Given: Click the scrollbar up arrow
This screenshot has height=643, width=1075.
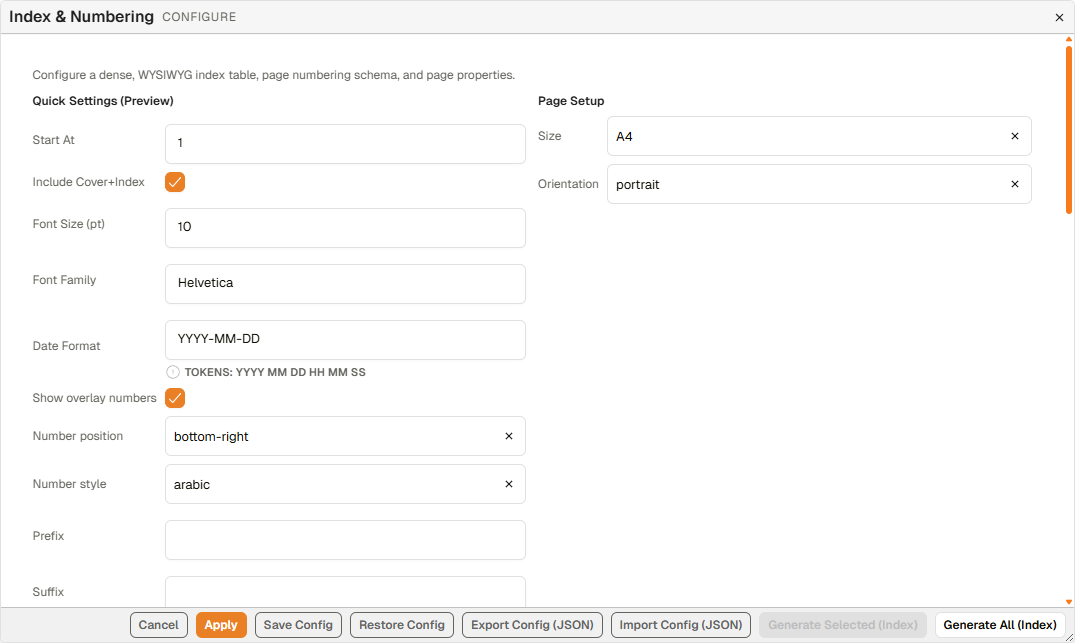Looking at the screenshot, I should 1069,40.
